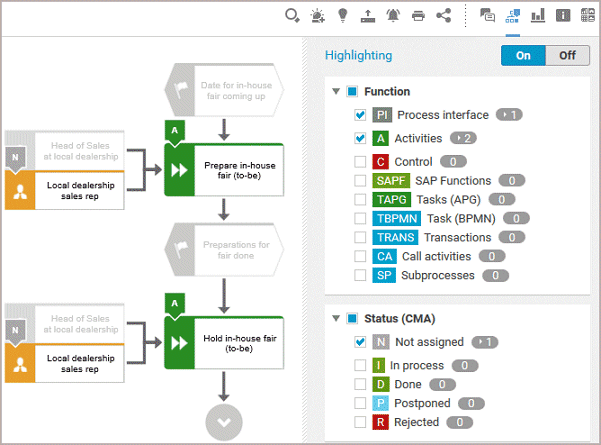
Task: Click the On highlighting button
Action: 523,56
